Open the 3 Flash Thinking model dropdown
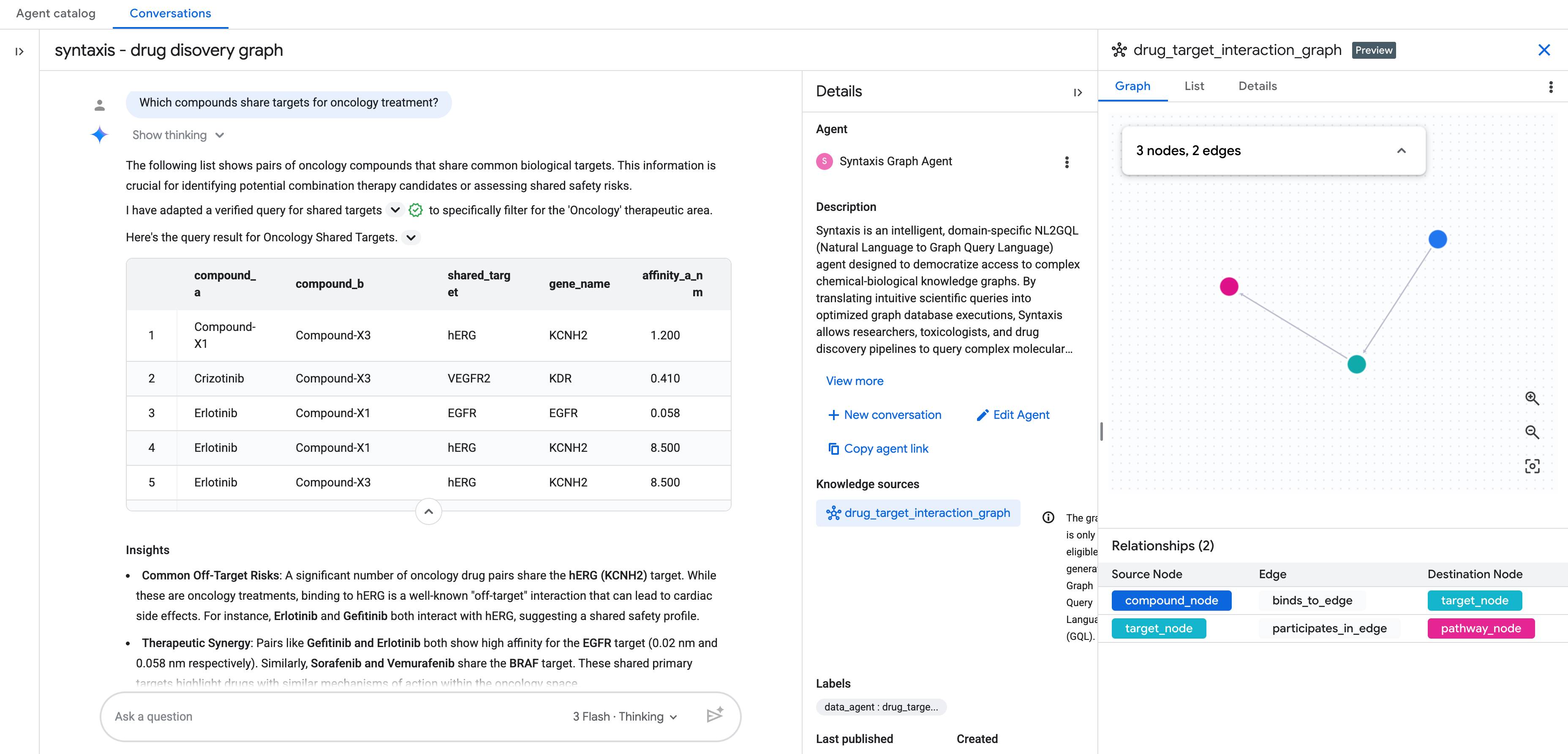Viewport: 1568px width, 754px height. click(x=624, y=717)
